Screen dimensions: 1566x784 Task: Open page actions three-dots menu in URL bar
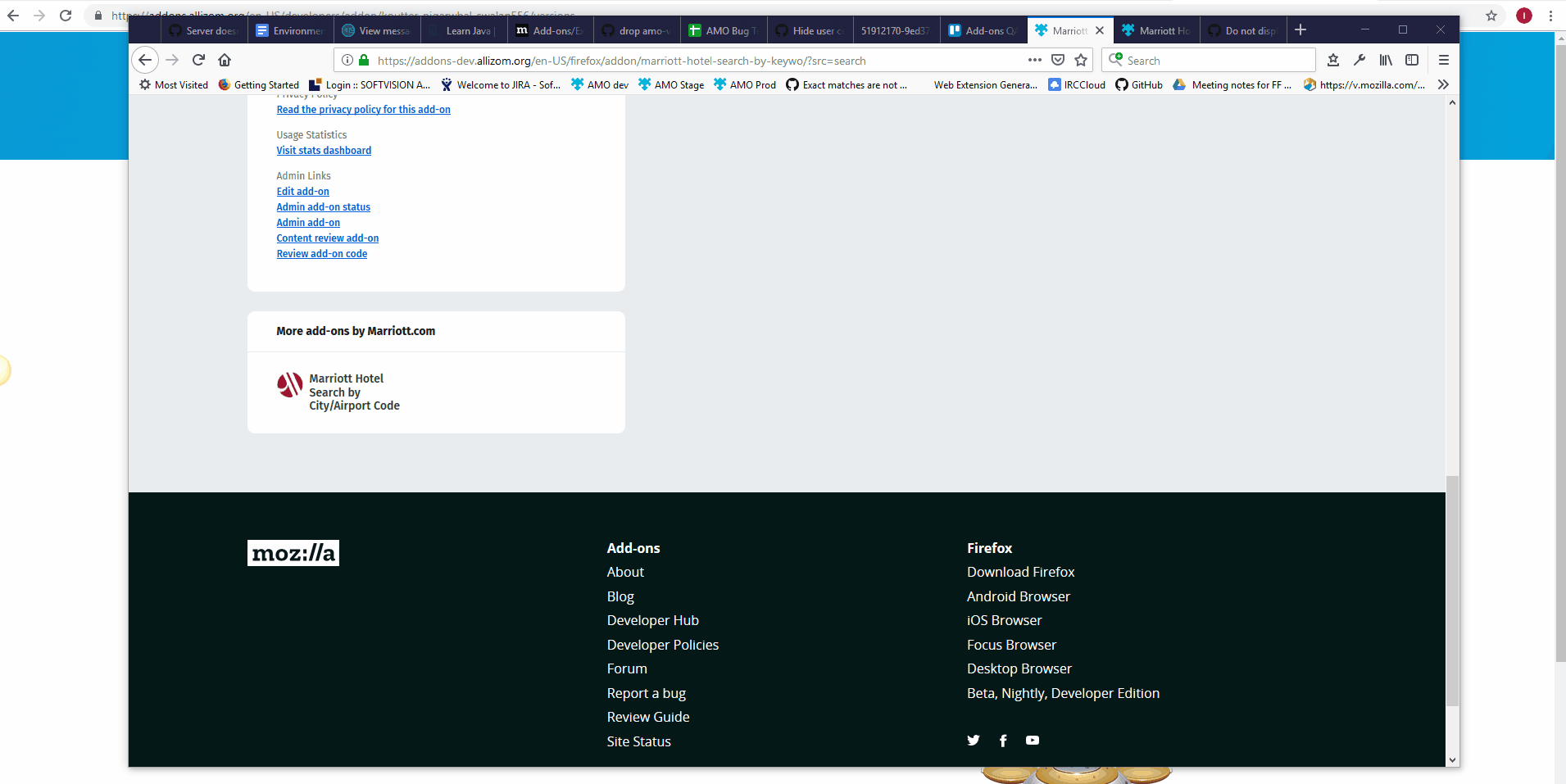1035,60
